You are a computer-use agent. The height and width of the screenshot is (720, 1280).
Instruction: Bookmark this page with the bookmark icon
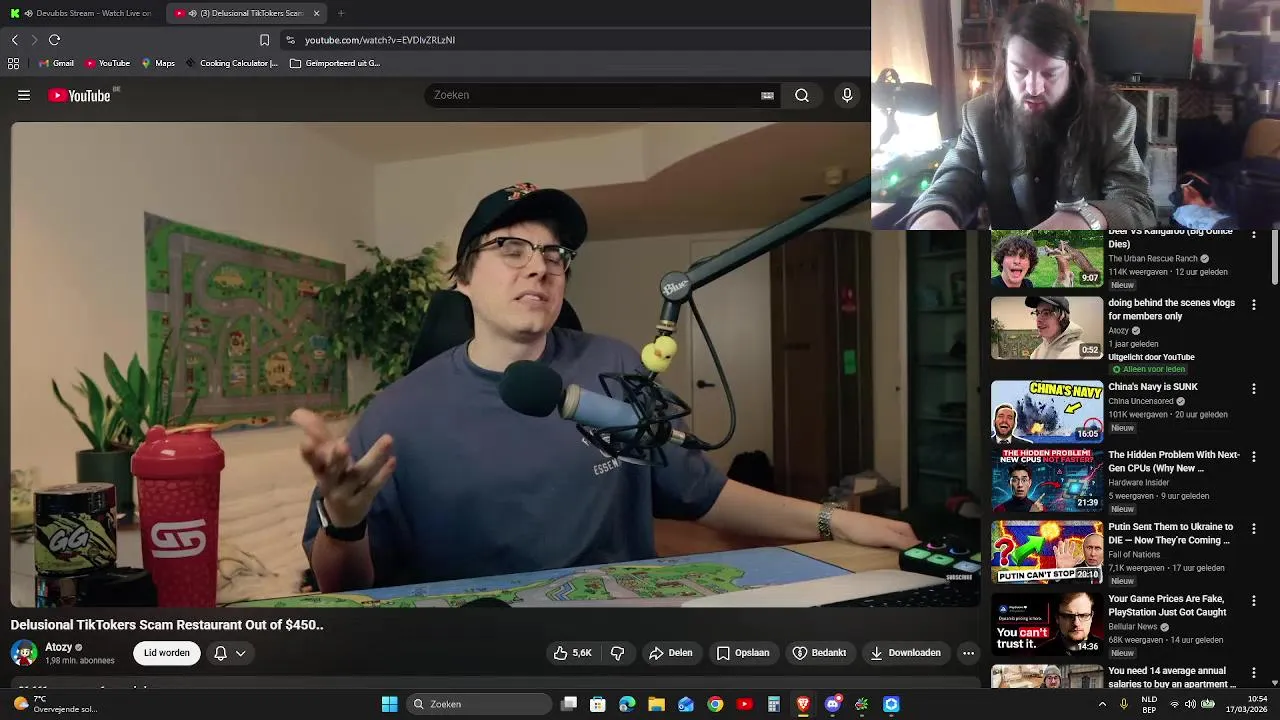click(264, 40)
